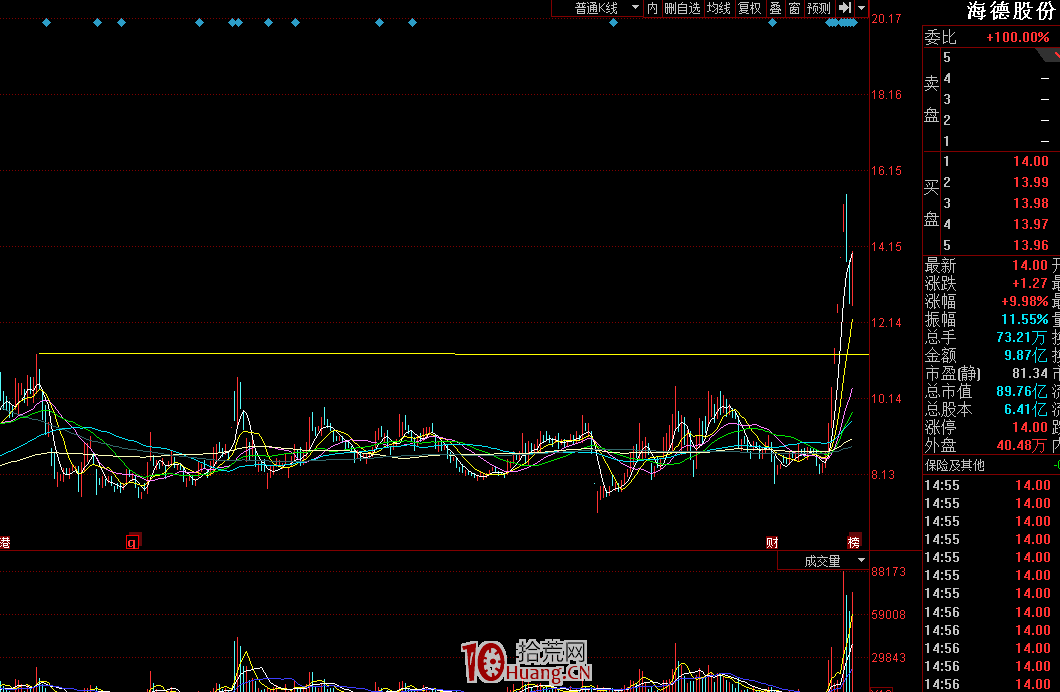Click the 16.15 price axis label

tap(886, 171)
